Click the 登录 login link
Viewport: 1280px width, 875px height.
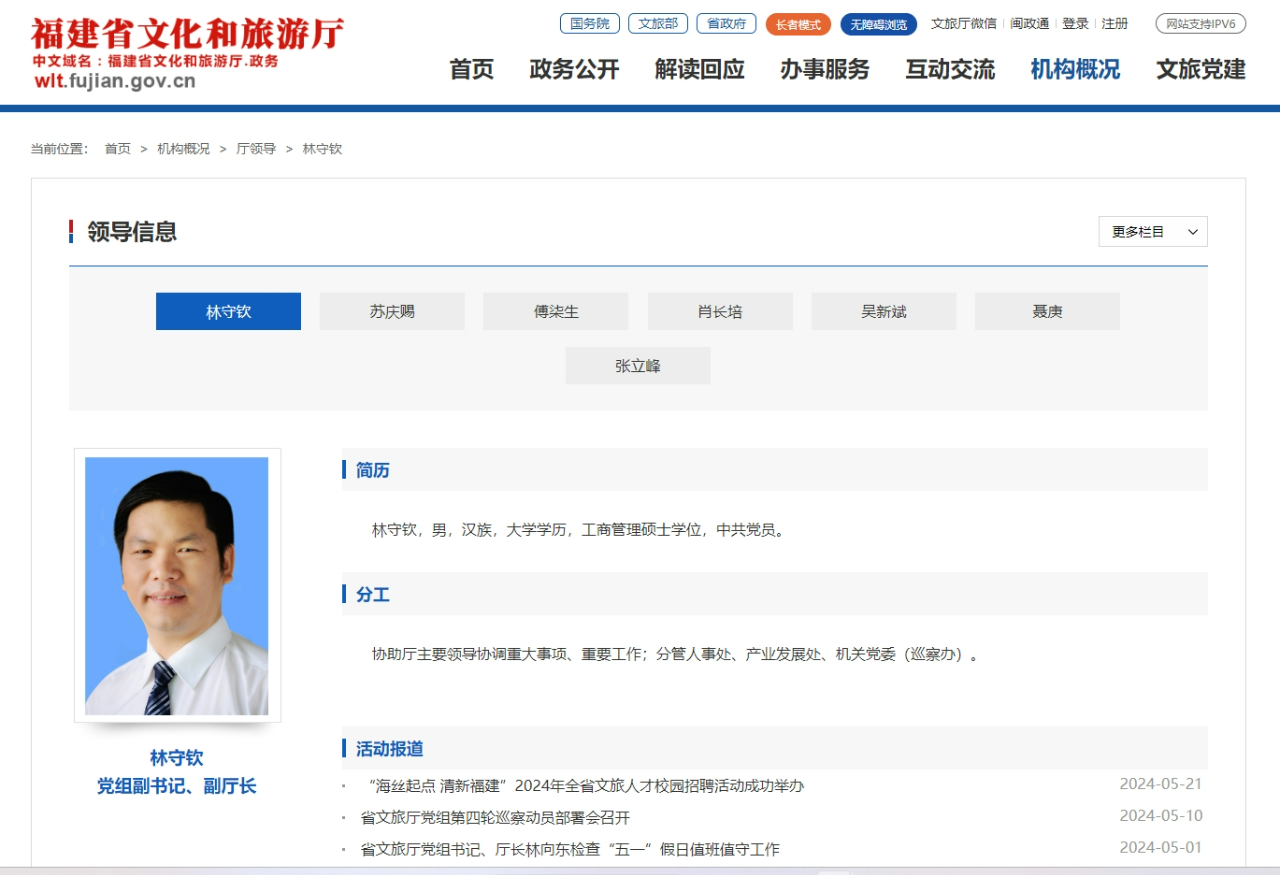point(1076,23)
